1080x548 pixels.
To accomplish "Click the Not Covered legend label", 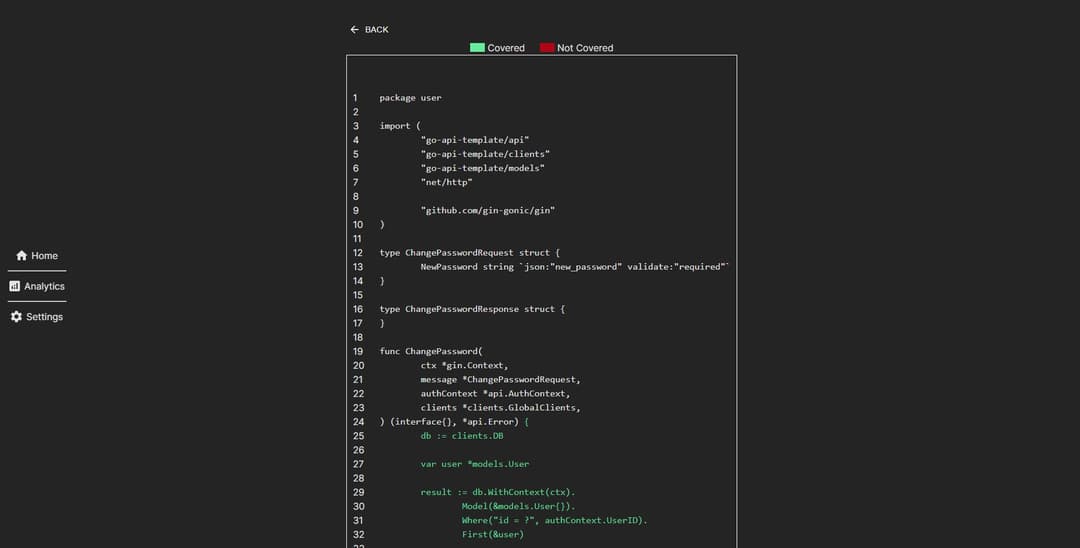I will point(585,48).
